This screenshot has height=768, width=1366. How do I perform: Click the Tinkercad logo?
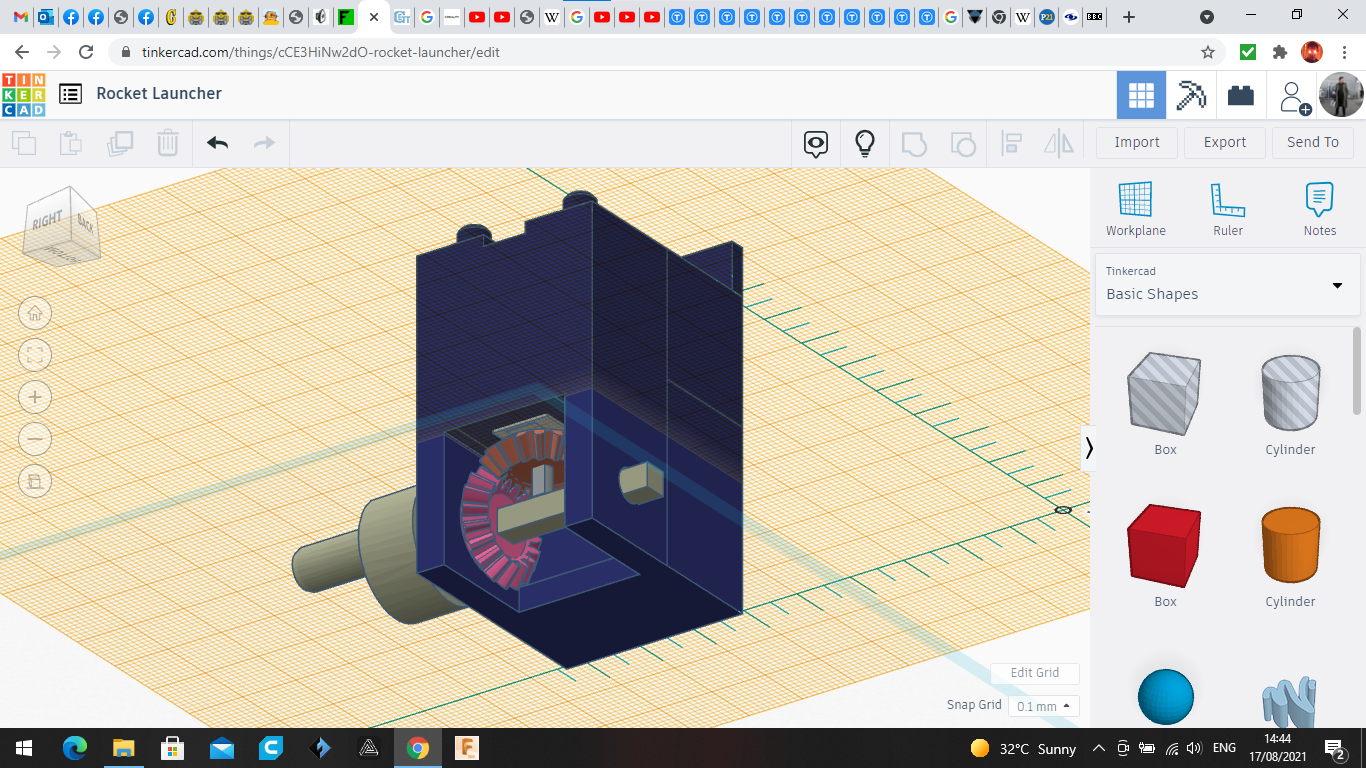pyautogui.click(x=23, y=95)
